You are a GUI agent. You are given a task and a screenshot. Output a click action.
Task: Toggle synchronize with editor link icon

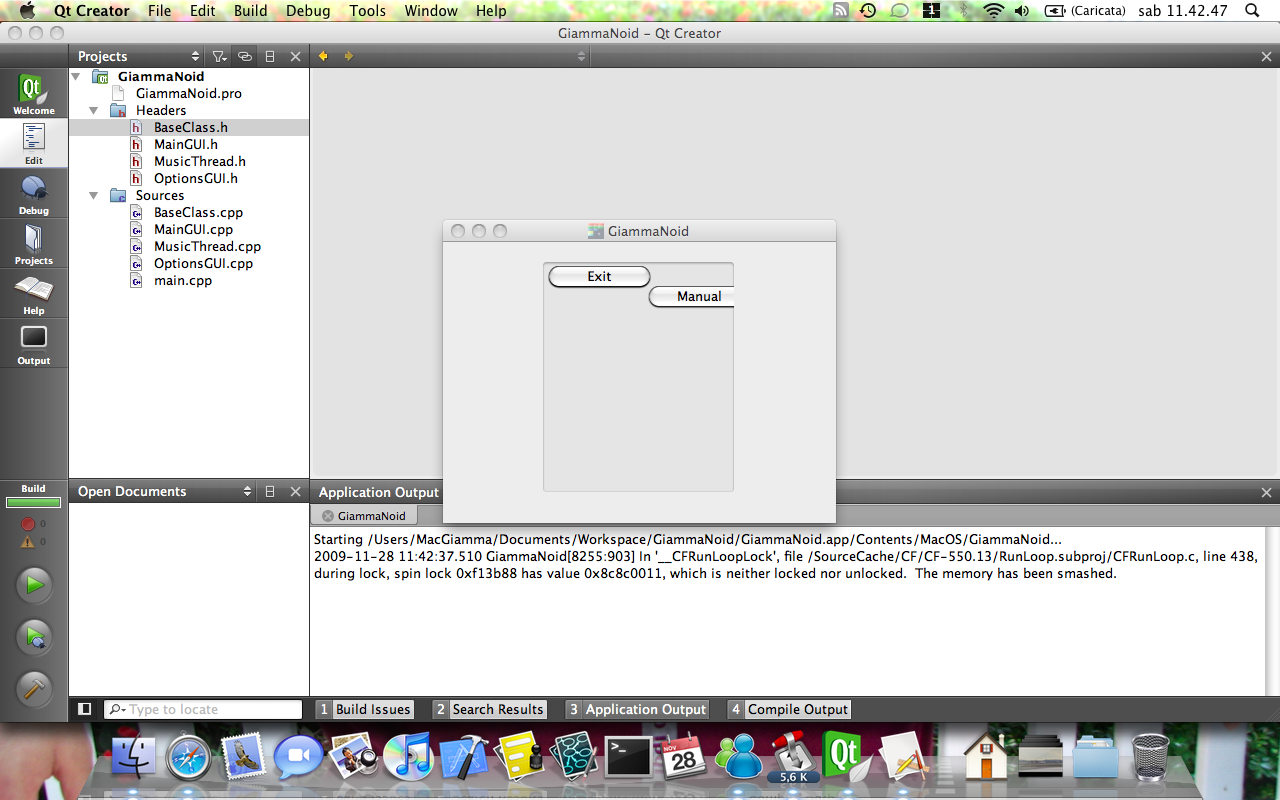(244, 57)
